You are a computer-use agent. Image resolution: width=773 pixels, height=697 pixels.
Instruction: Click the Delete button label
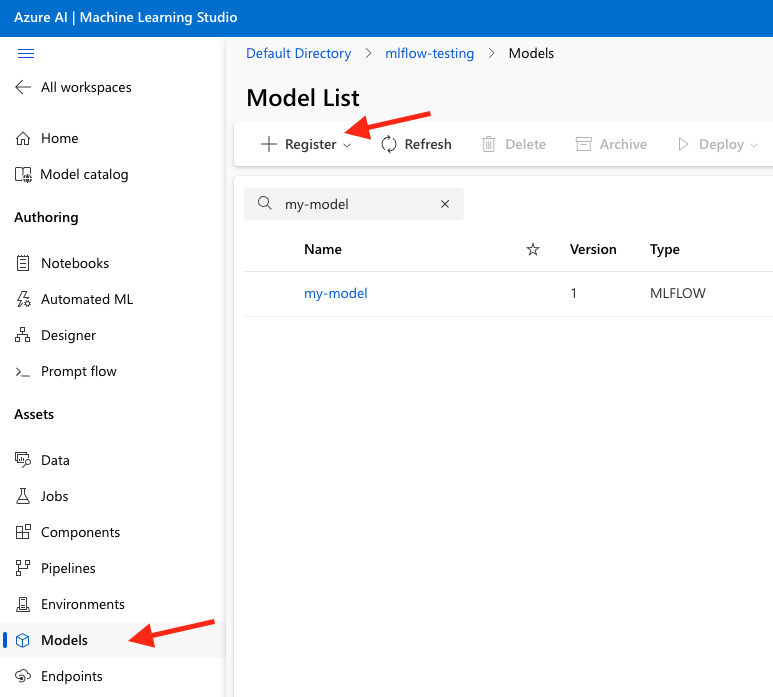[526, 144]
